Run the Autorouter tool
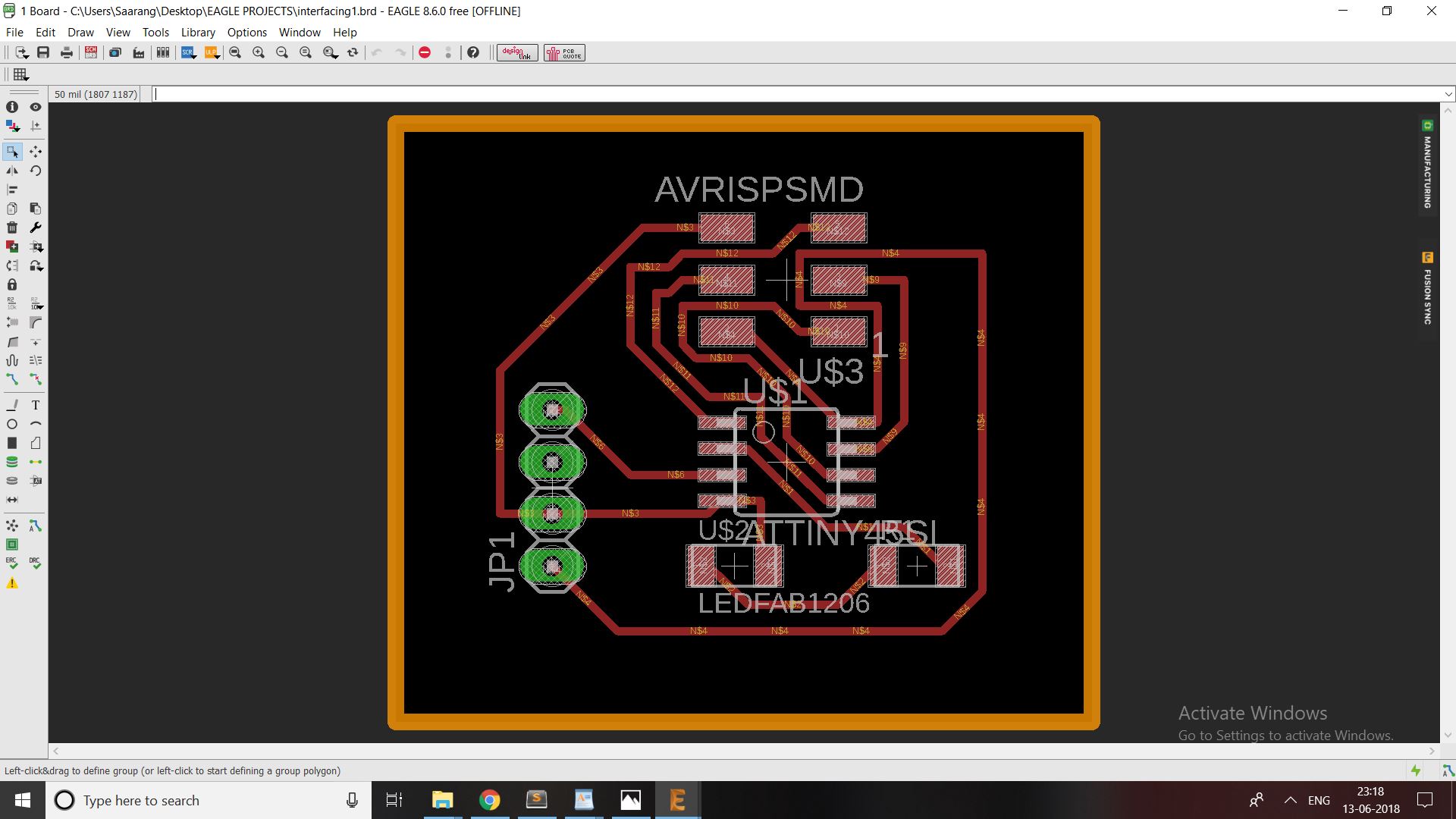The height and width of the screenshot is (819, 1456). [35, 526]
